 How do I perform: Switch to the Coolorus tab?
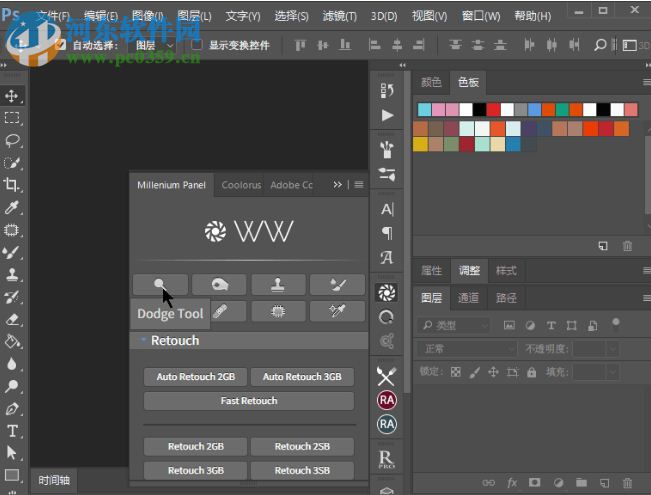coord(241,185)
